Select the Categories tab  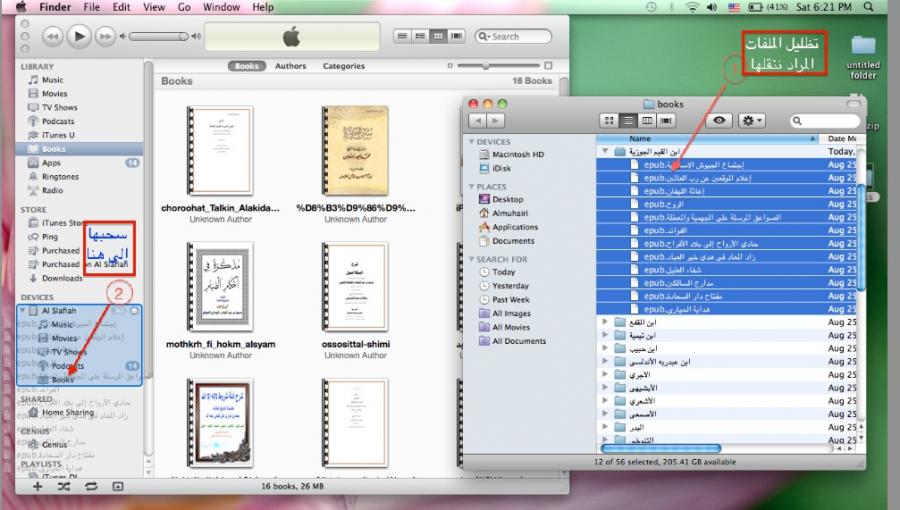click(343, 66)
